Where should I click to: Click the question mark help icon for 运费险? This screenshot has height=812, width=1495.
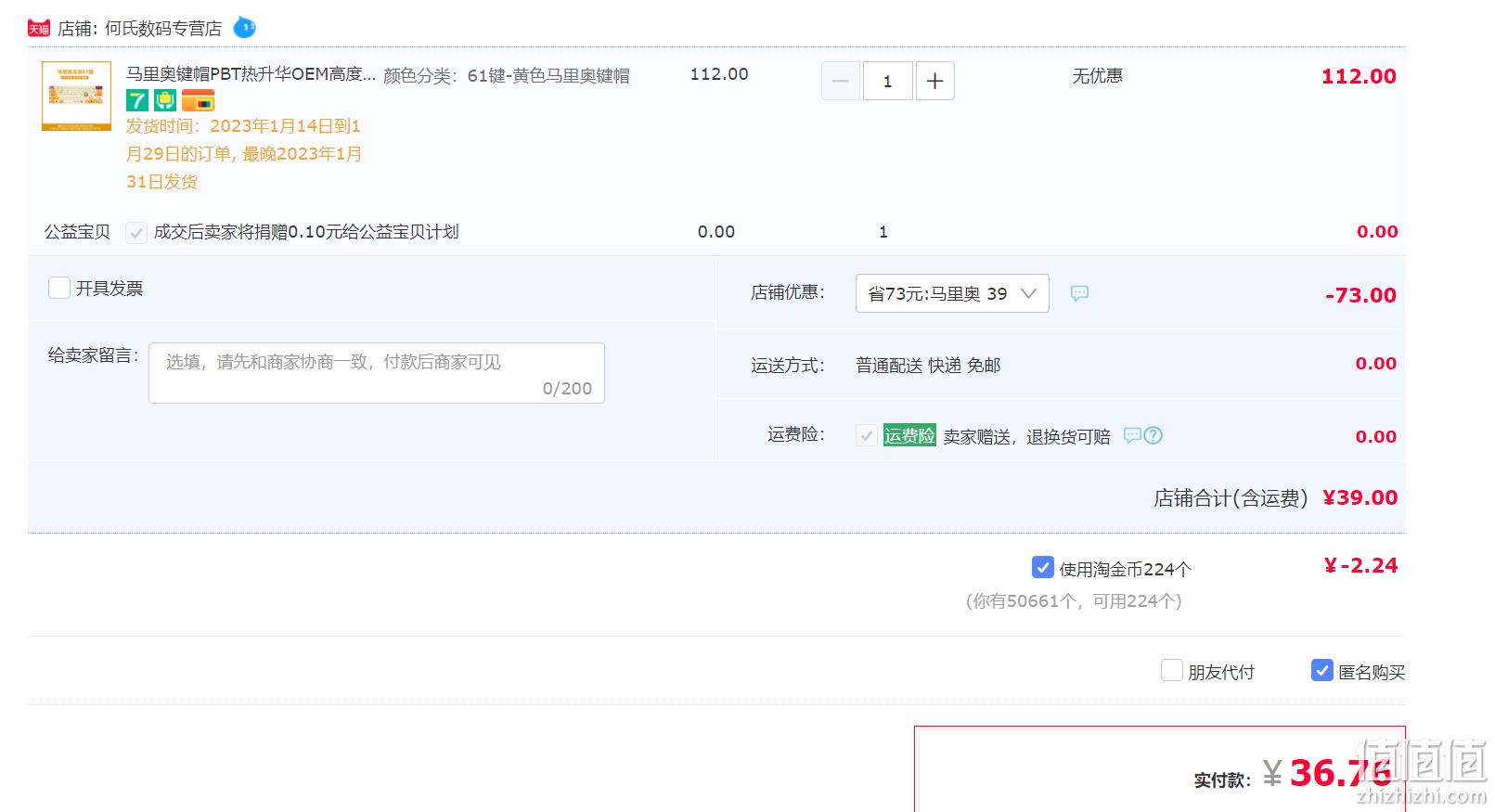1153,435
